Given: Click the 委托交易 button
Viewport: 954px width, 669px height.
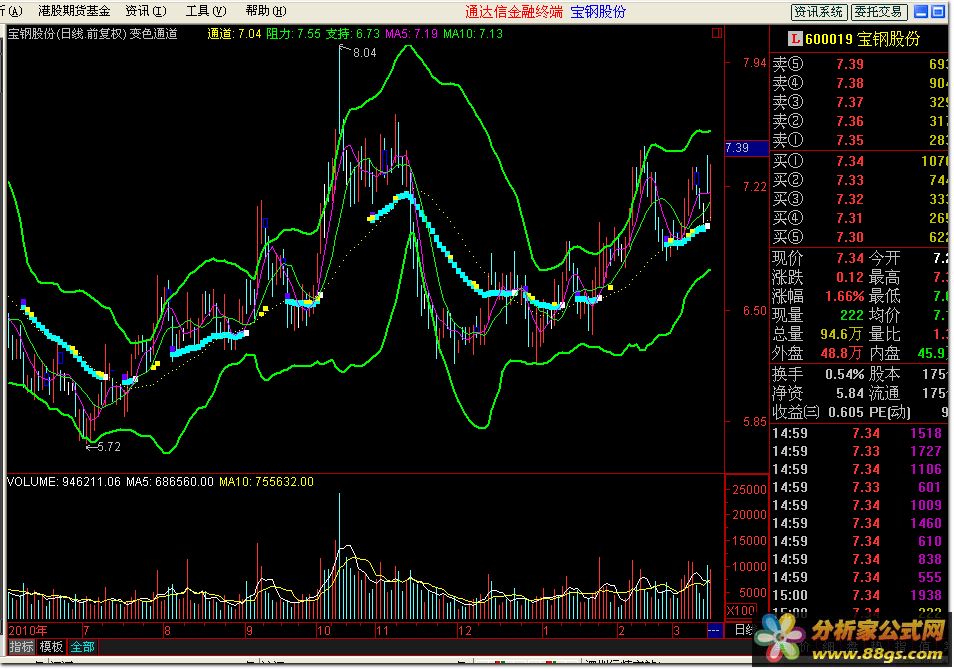Looking at the screenshot, I should (879, 12).
